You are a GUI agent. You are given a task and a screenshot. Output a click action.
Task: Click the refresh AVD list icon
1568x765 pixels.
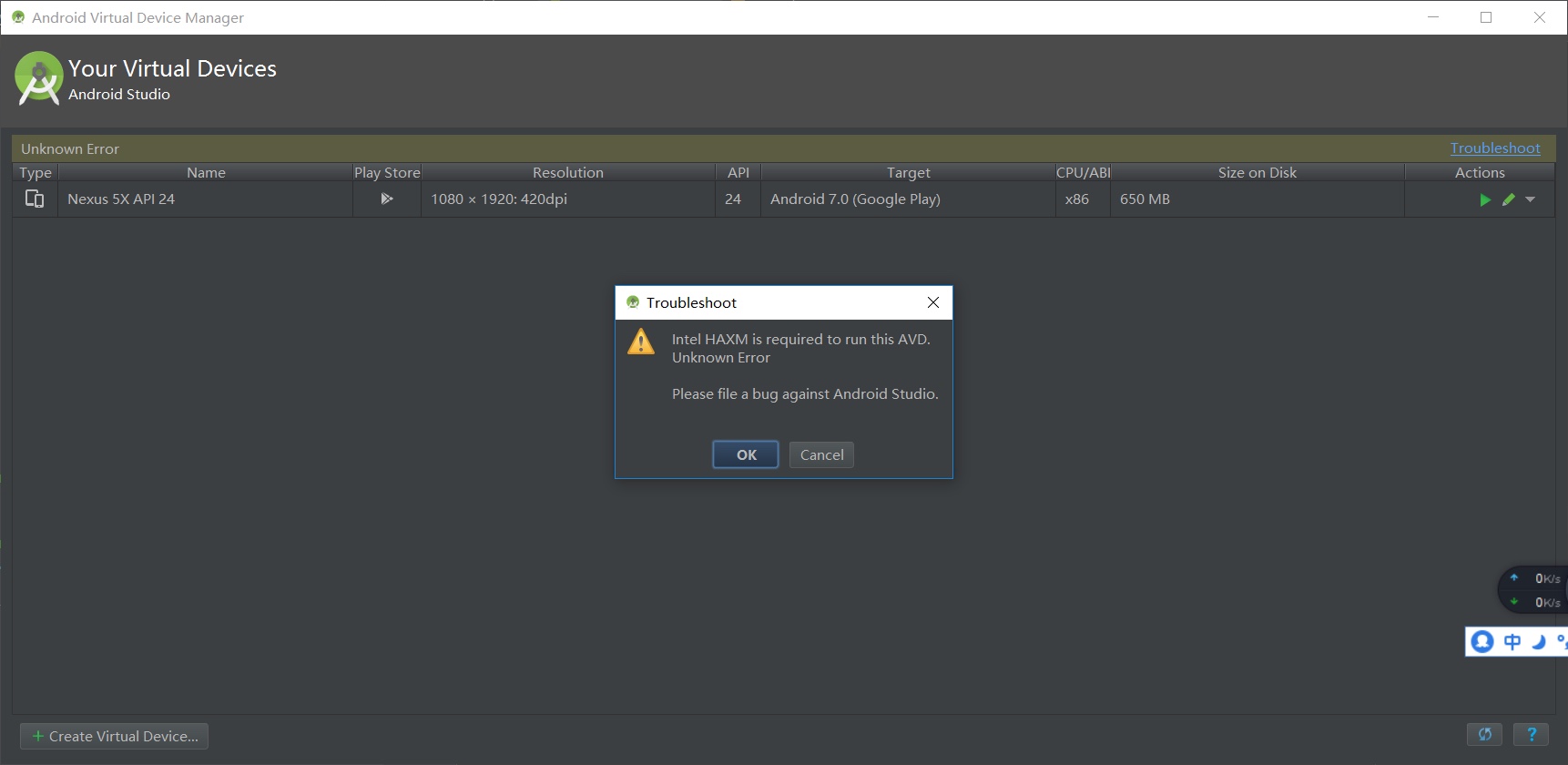pyautogui.click(x=1485, y=734)
